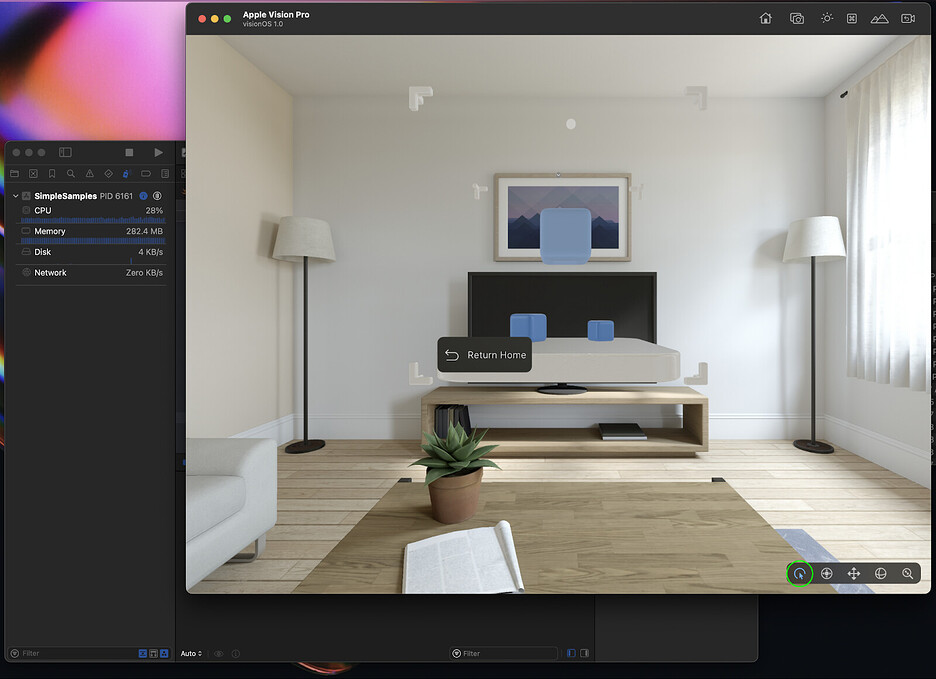The image size is (936, 679).
Task: Click the 282.4 MB memory value
Action: (x=144, y=231)
